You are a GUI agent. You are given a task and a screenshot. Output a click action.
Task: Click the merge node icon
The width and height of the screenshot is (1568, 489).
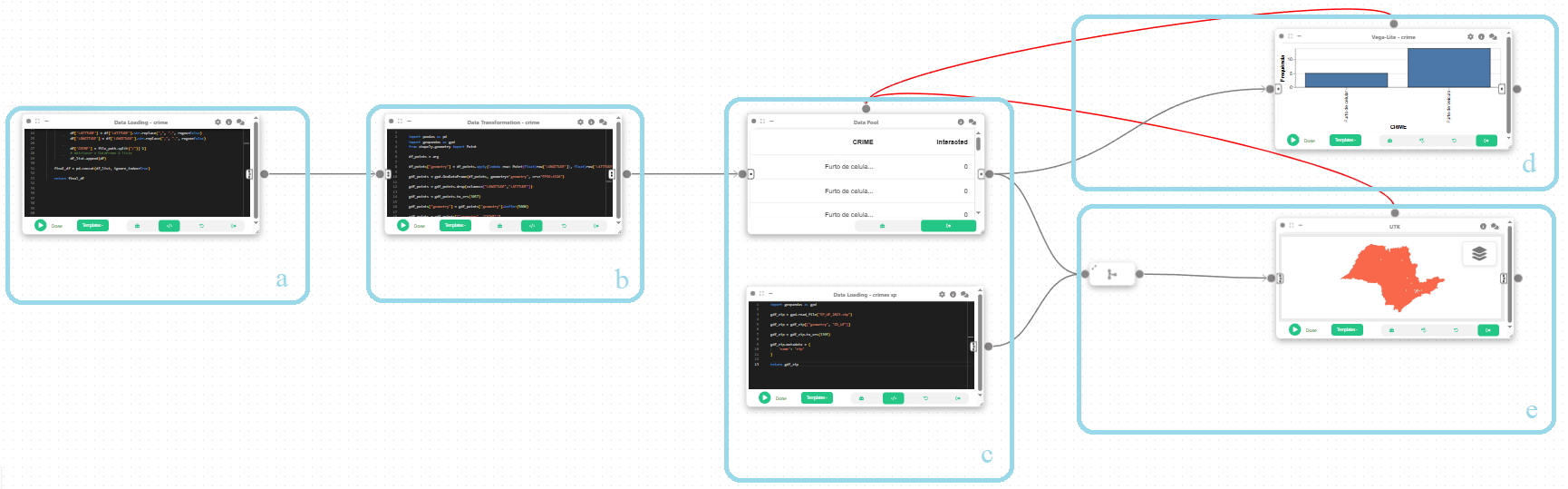[1112, 274]
